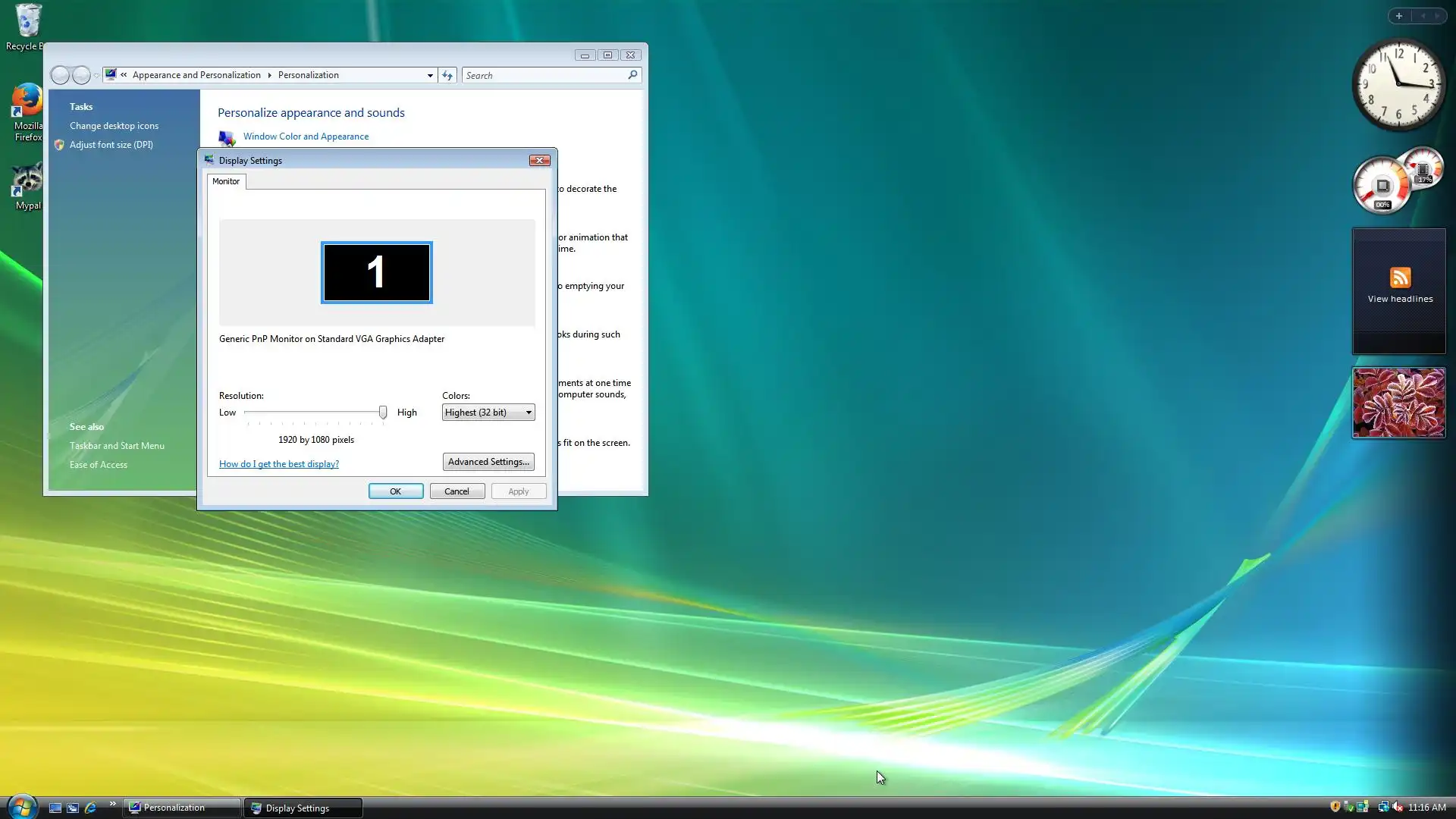Expand the address bar history dropdown arrow
Image resolution: width=1456 pixels, height=819 pixels.
click(x=430, y=75)
